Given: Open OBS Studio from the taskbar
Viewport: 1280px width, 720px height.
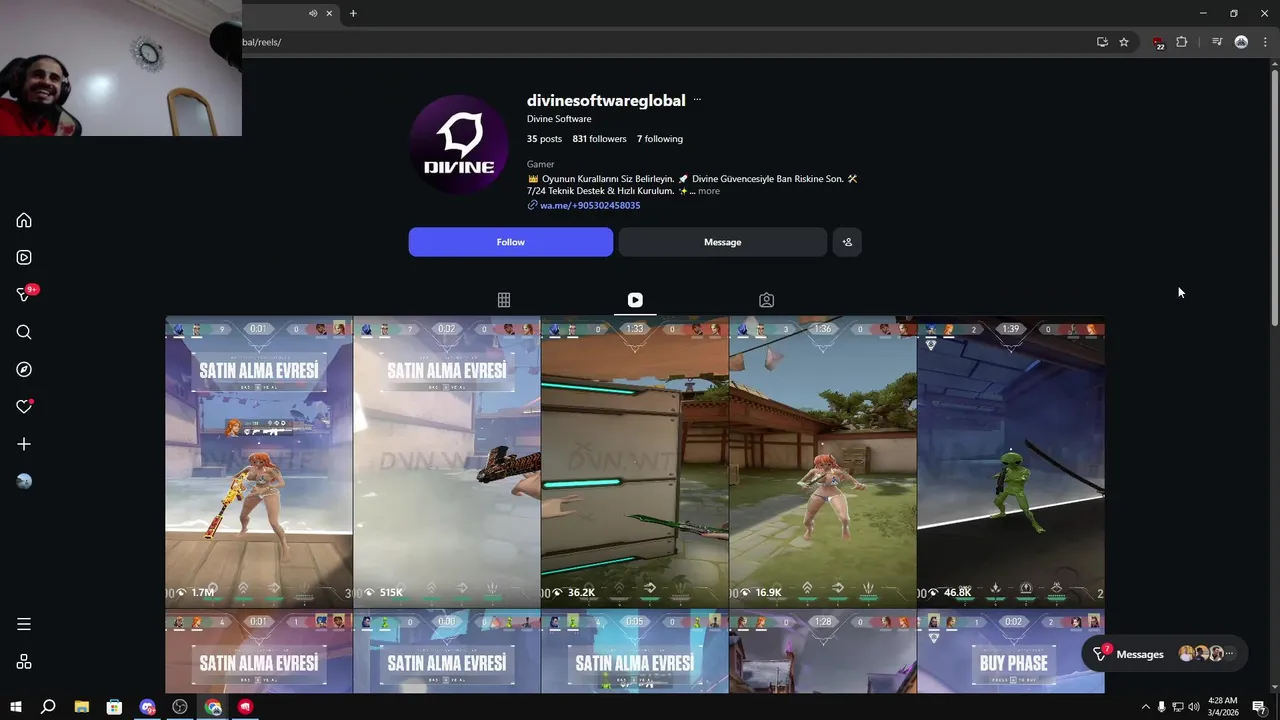Looking at the screenshot, I should (x=180, y=707).
